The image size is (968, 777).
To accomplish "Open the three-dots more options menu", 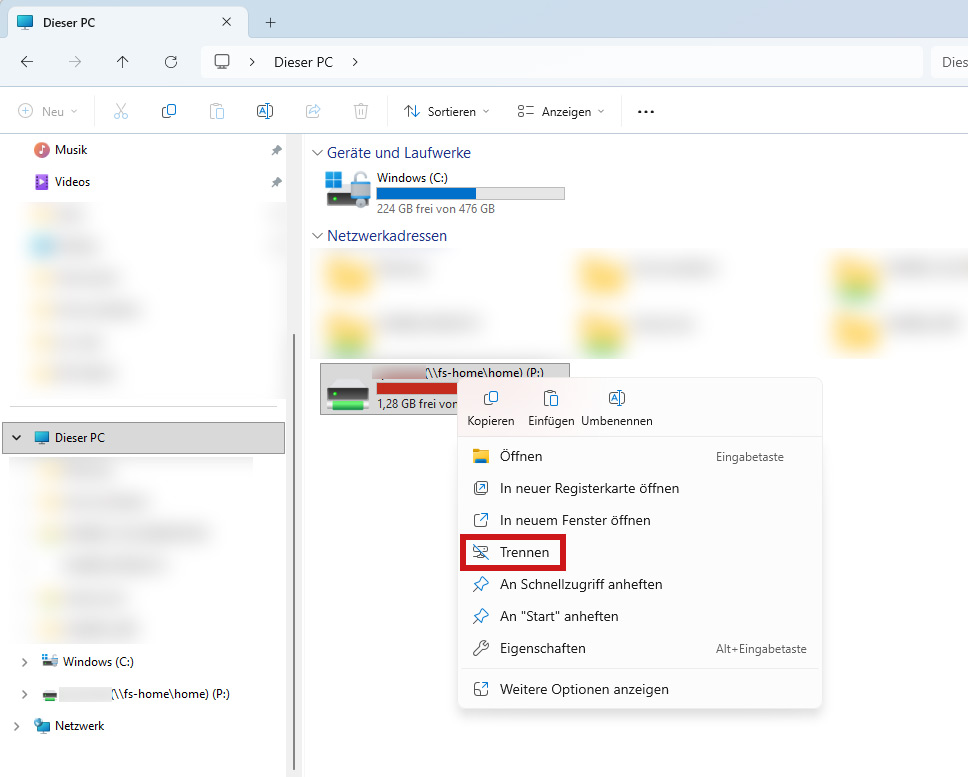I will (646, 112).
